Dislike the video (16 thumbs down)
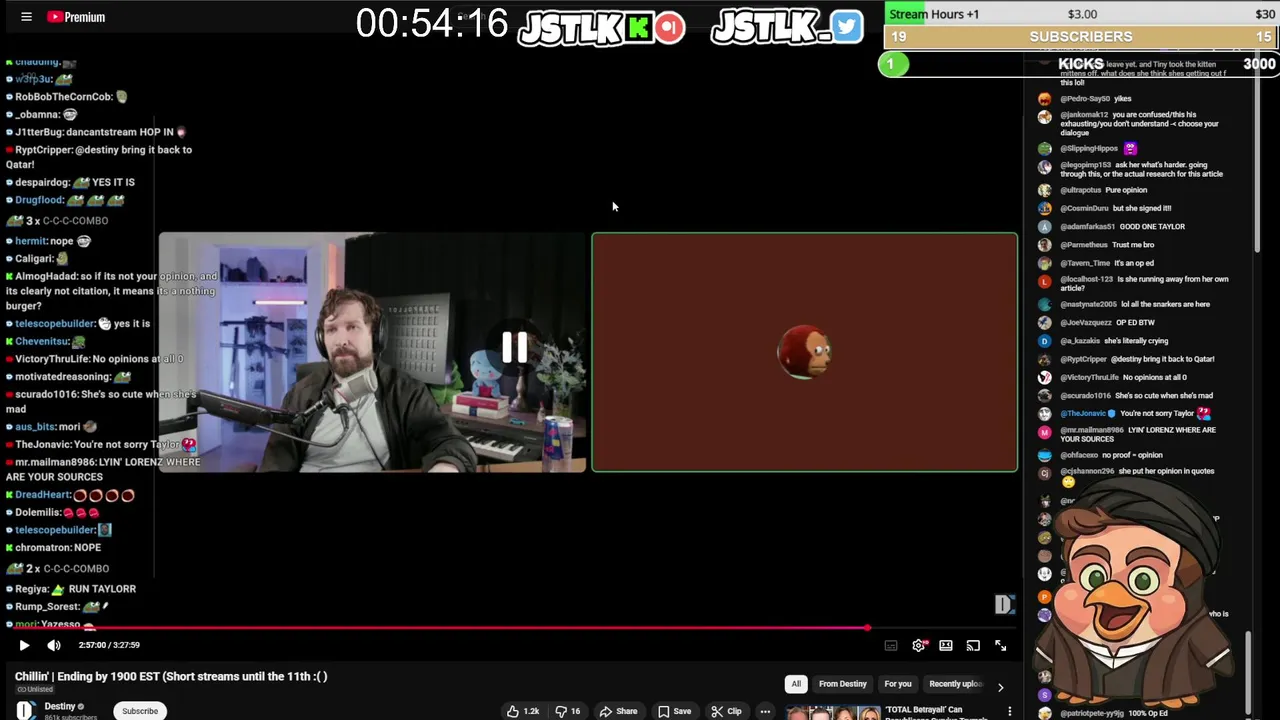The width and height of the screenshot is (1280, 720). pos(570,711)
